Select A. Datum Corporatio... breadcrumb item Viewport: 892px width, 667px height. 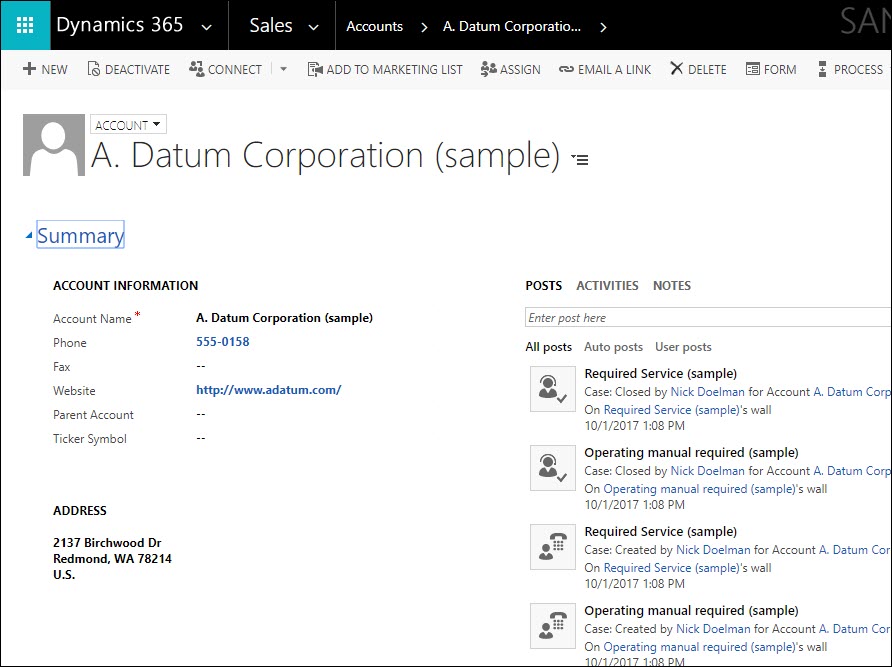pyautogui.click(x=512, y=26)
